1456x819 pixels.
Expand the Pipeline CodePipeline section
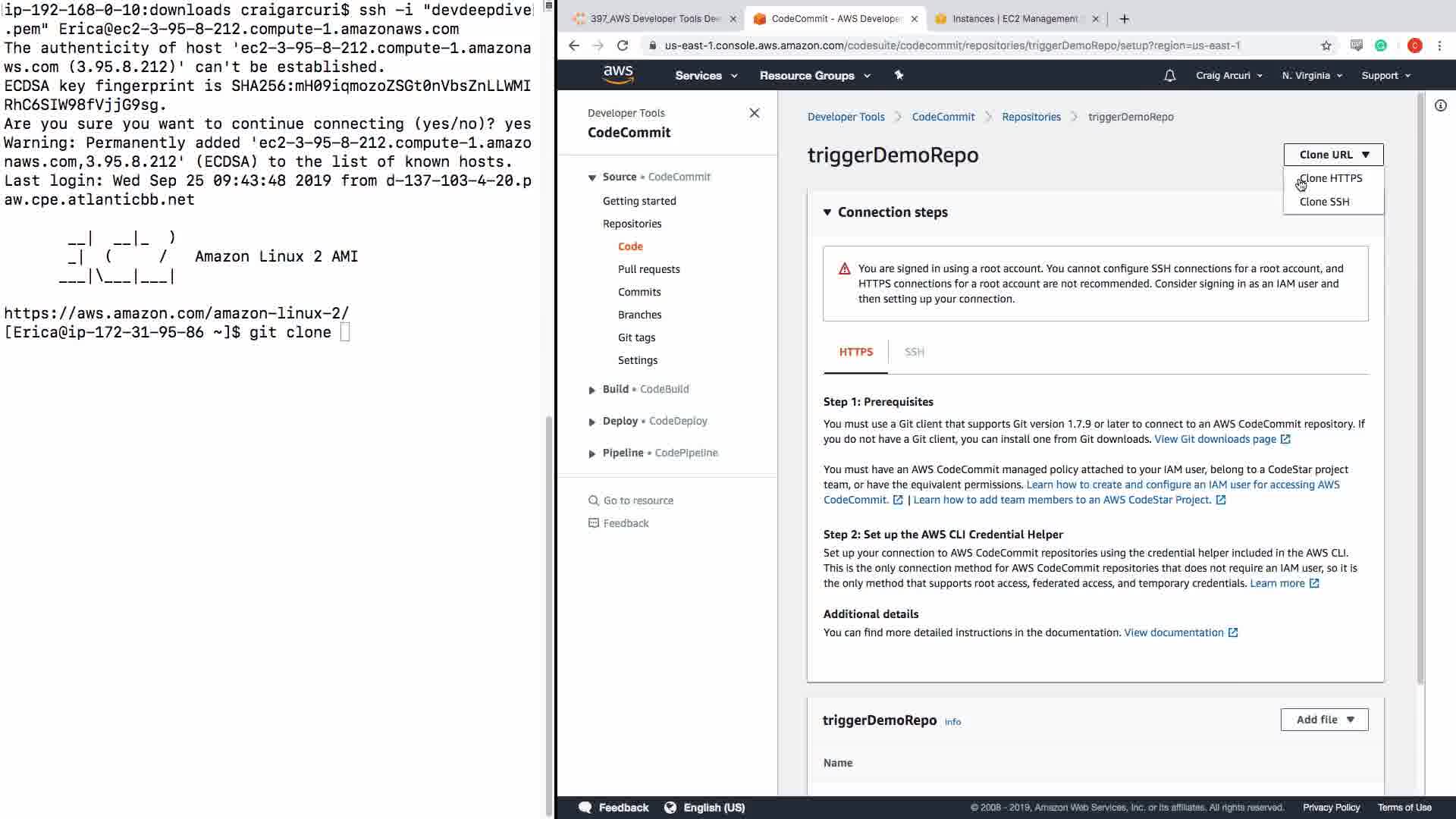592,453
